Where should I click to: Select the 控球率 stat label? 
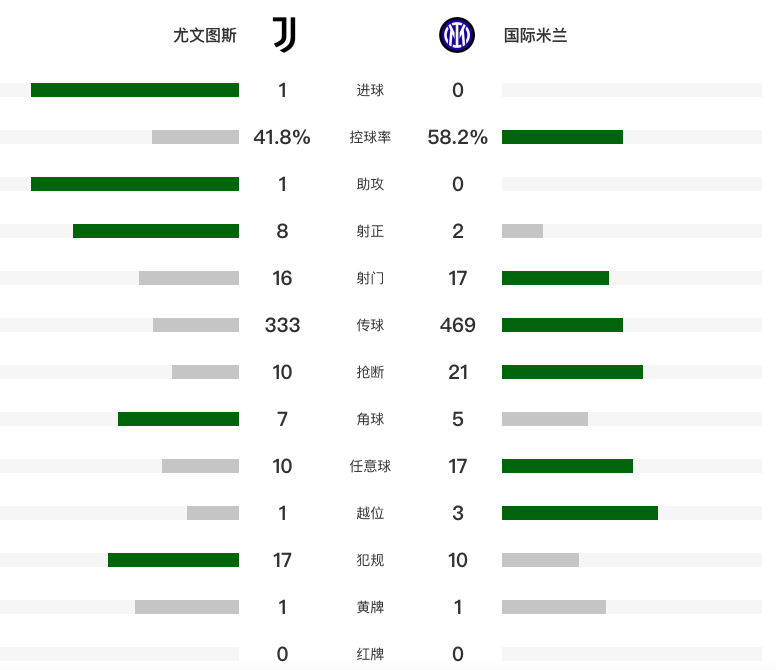[x=370, y=137]
